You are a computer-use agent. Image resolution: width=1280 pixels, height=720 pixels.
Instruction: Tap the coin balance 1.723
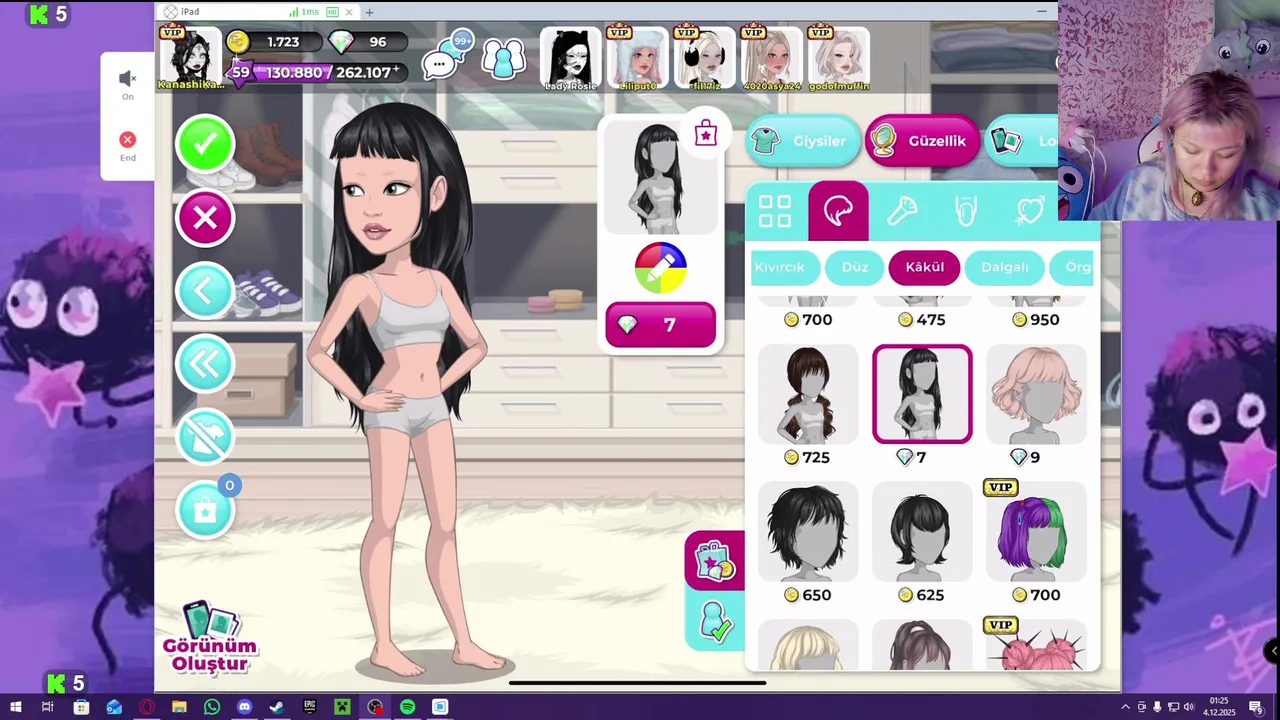(x=275, y=42)
